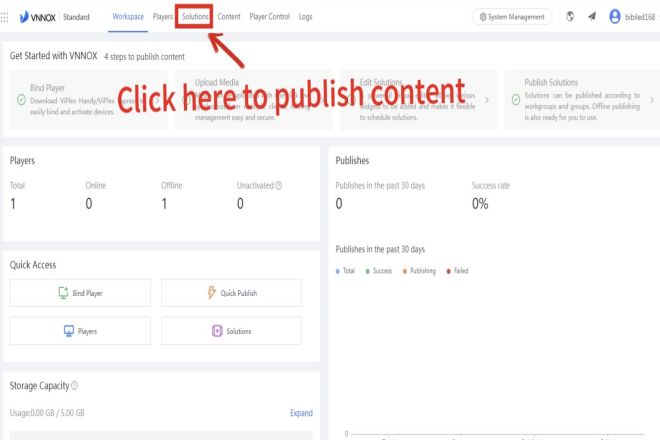The image size is (660, 440).
Task: View the Logs tab
Action: [x=306, y=17]
